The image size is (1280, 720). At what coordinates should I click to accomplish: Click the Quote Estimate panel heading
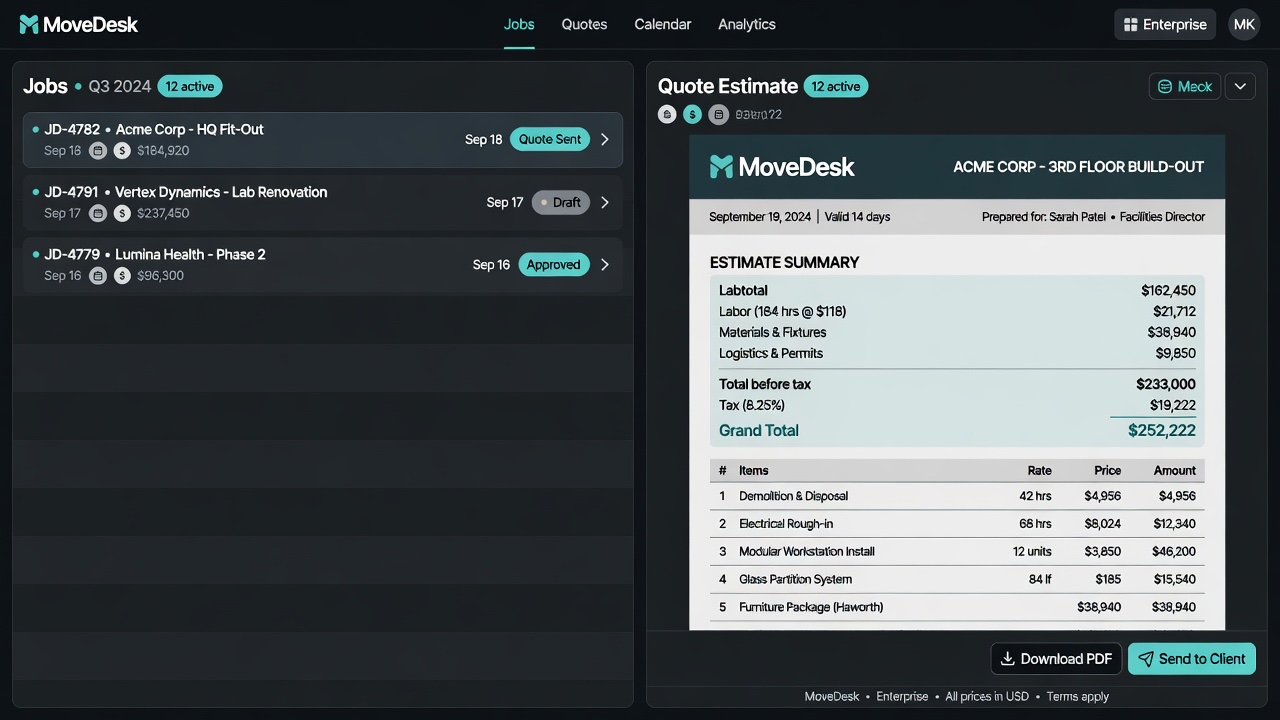pyautogui.click(x=727, y=86)
